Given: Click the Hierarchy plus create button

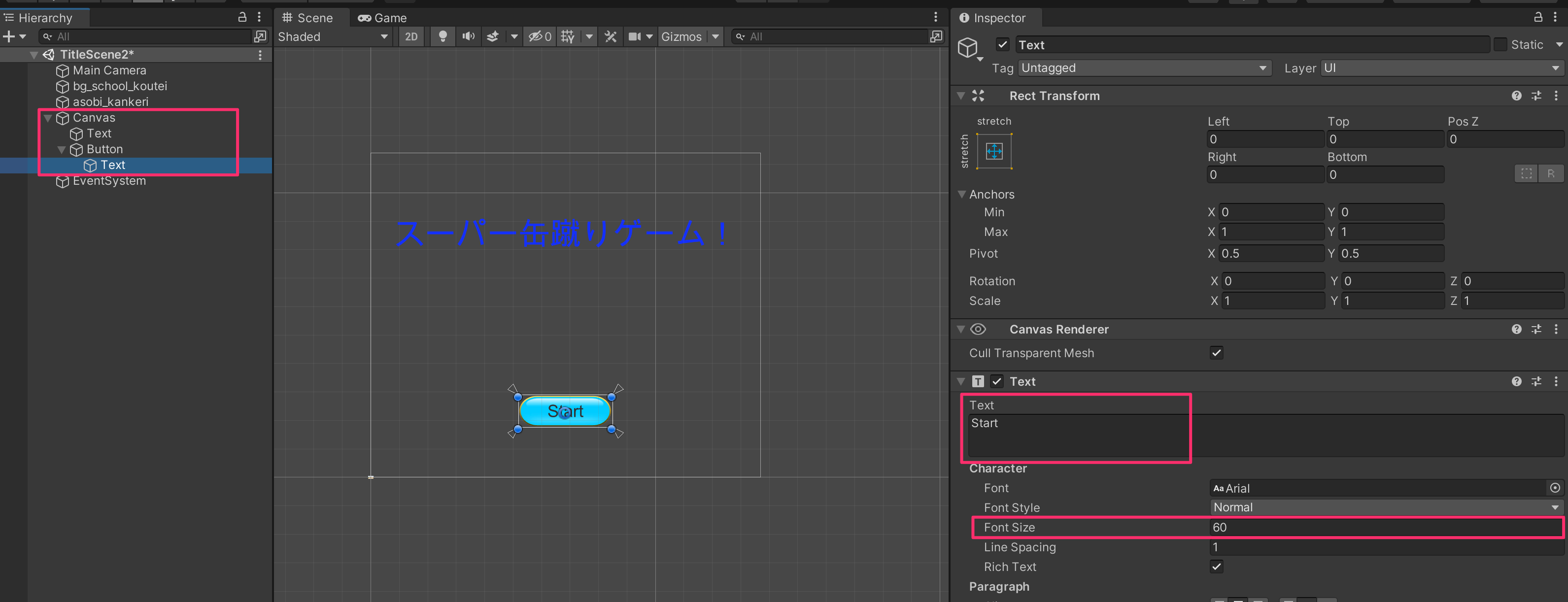Looking at the screenshot, I should point(9,36).
